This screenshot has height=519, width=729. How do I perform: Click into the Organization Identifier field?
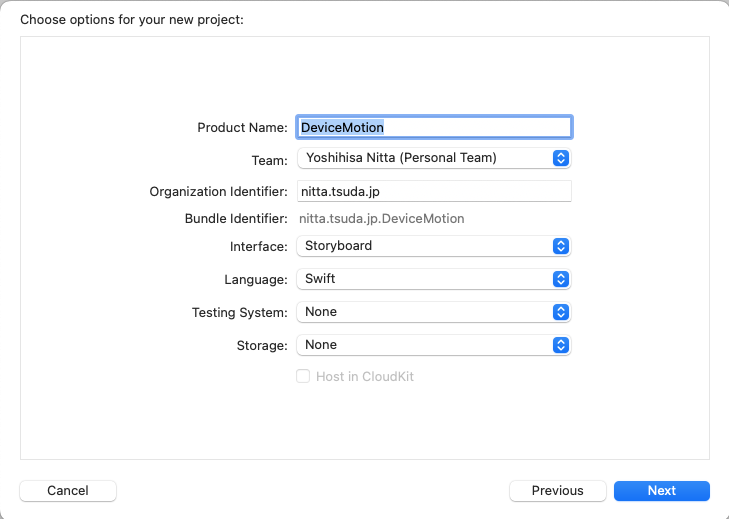[434, 191]
